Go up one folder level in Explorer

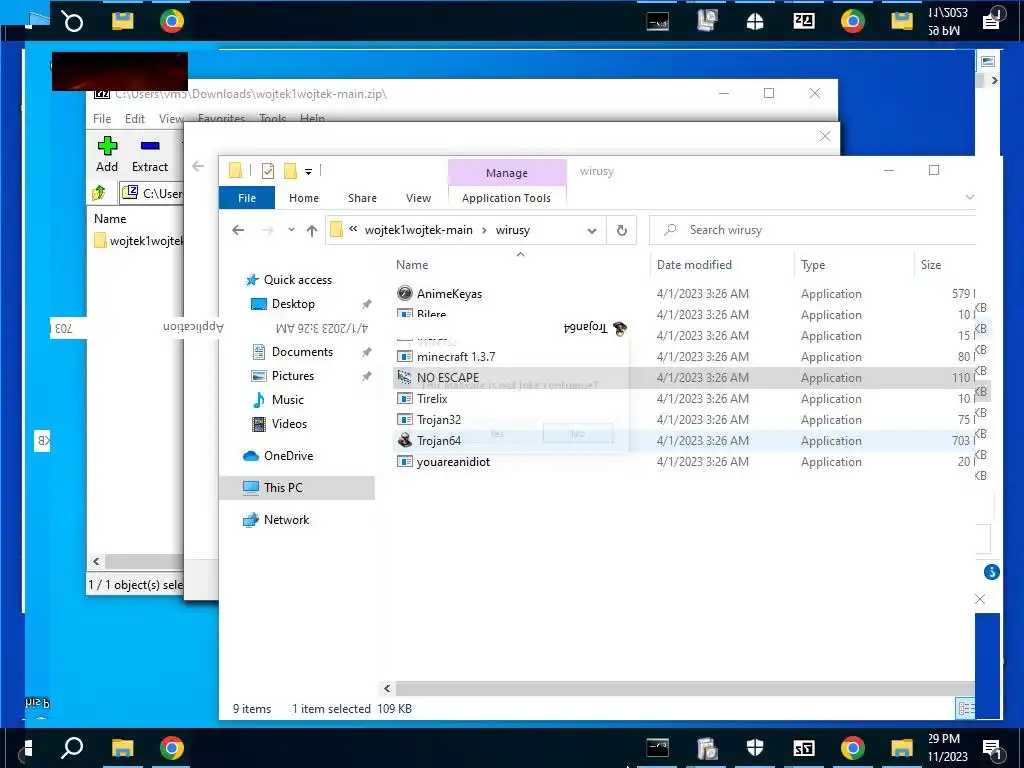(x=312, y=230)
